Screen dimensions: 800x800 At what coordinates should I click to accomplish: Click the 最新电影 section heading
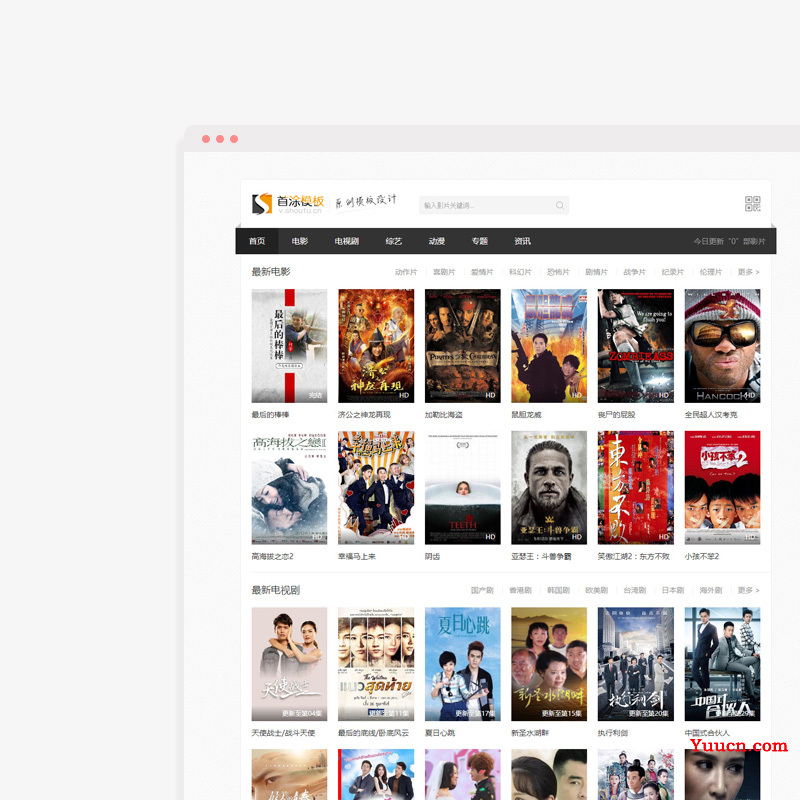pos(271,272)
